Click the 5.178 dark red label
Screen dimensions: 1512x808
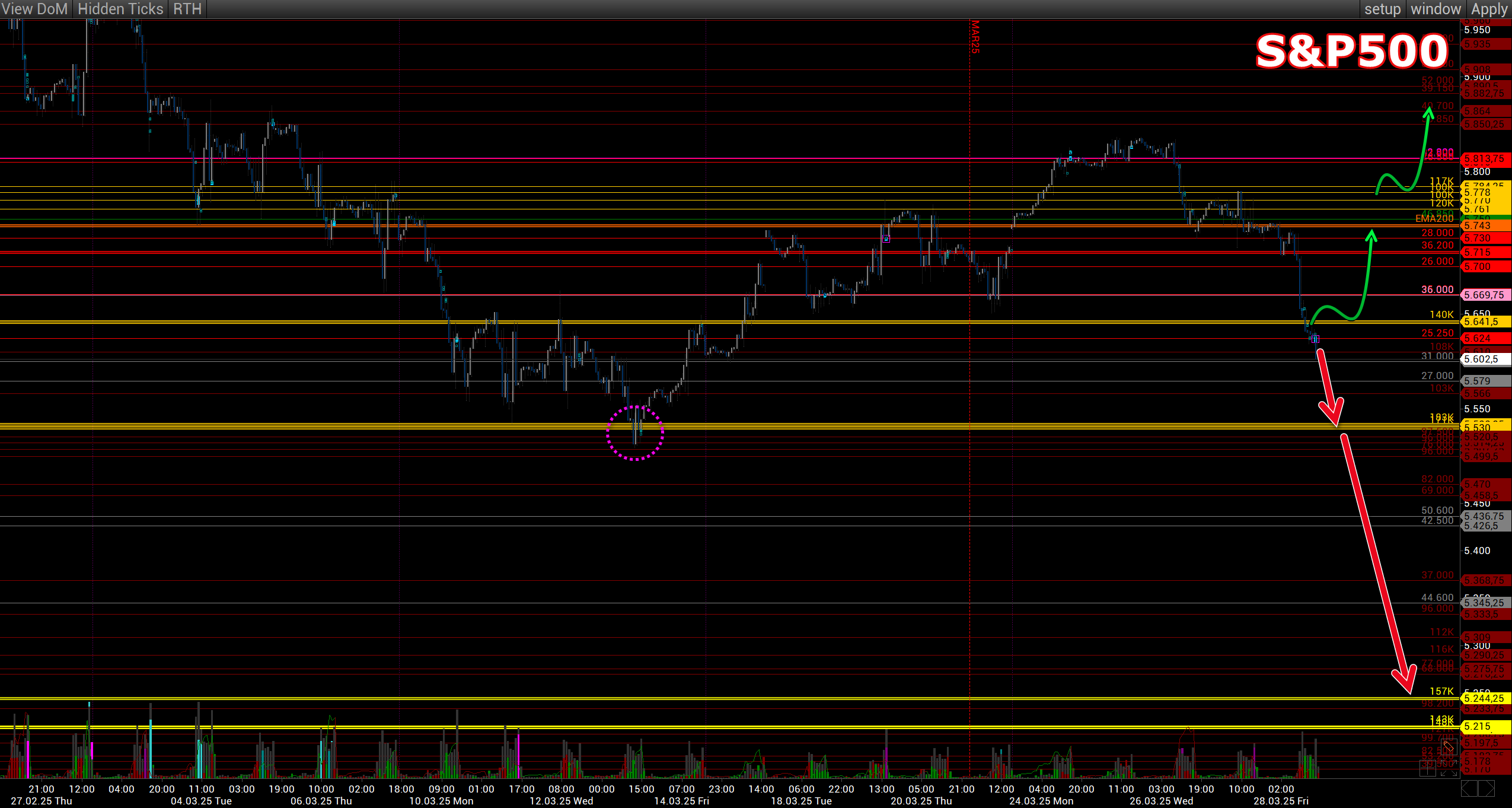(x=1486, y=762)
